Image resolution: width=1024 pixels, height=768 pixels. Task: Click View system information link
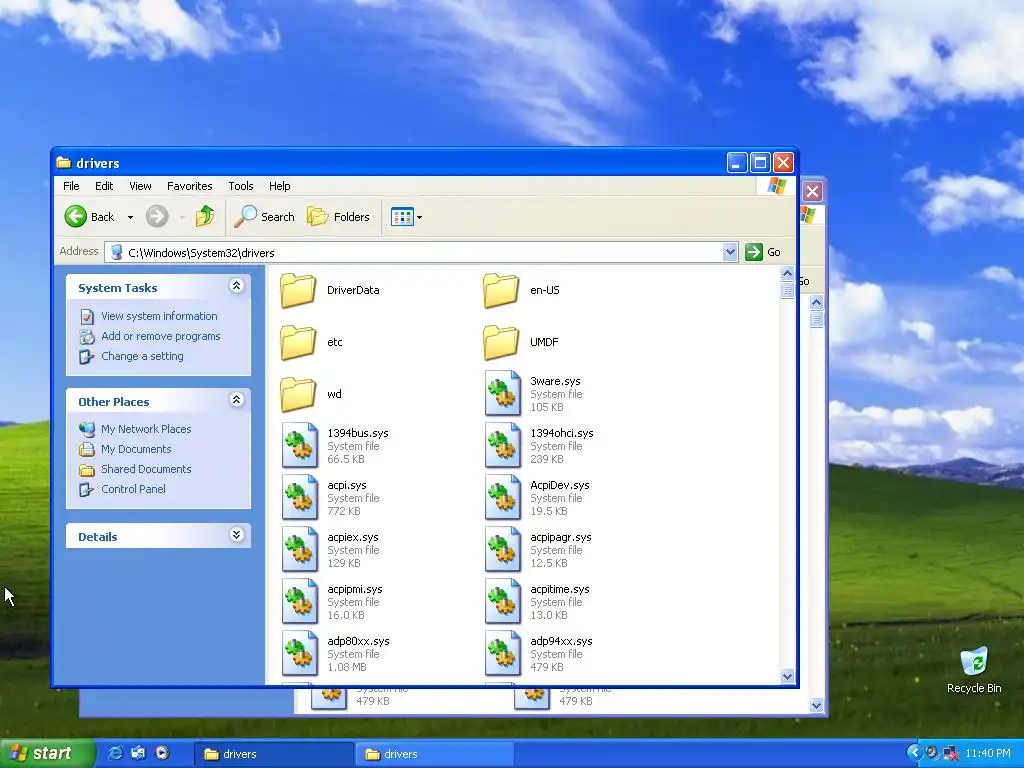pos(159,316)
